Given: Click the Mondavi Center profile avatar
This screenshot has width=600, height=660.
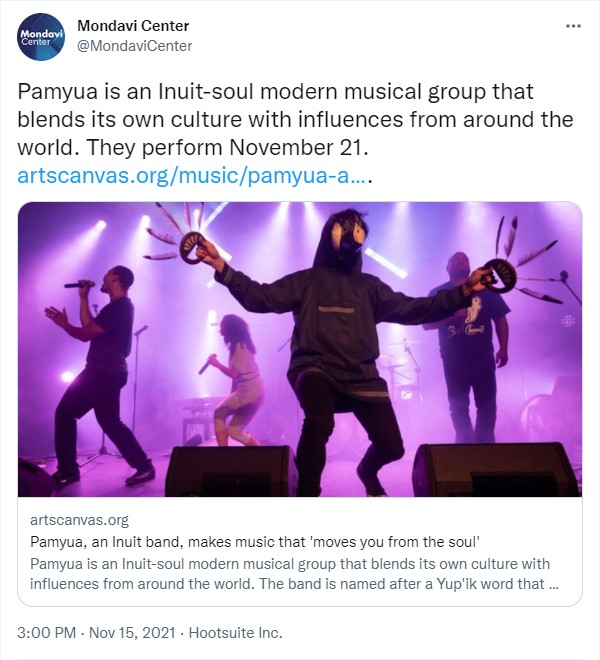Looking at the screenshot, I should pyautogui.click(x=41, y=35).
